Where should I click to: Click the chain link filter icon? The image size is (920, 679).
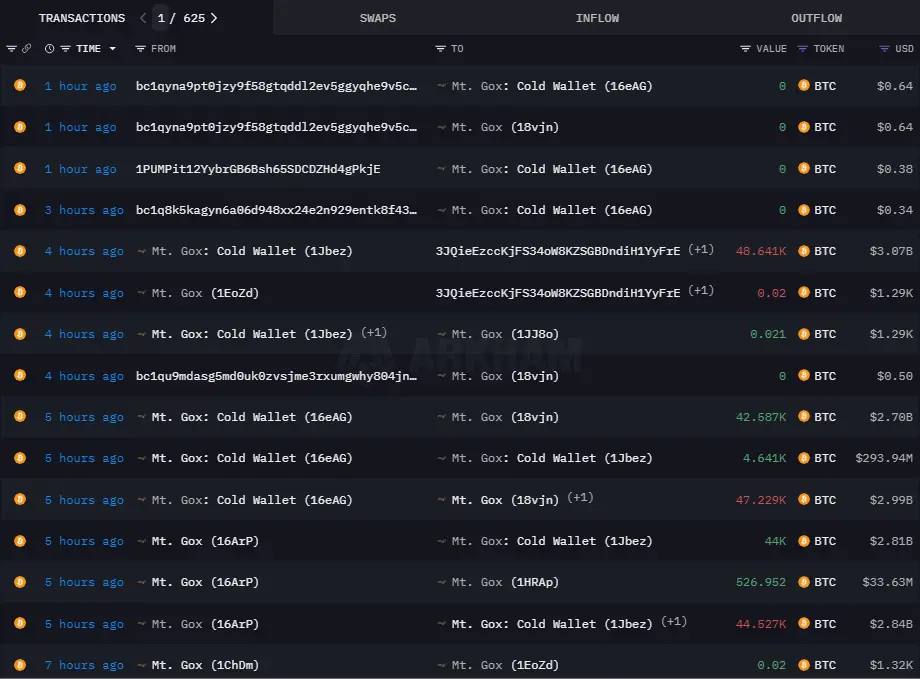(26, 49)
